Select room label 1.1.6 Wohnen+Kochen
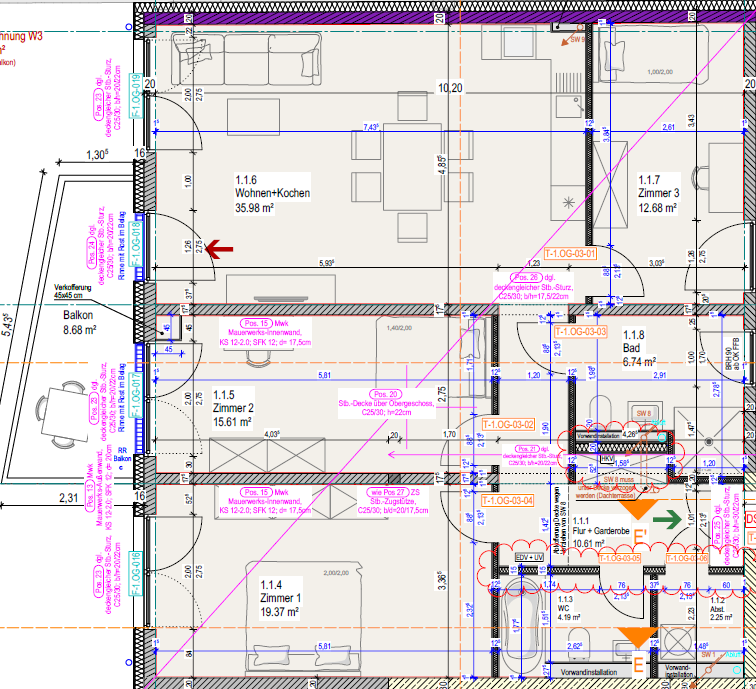The height and width of the screenshot is (689, 756). click(272, 194)
